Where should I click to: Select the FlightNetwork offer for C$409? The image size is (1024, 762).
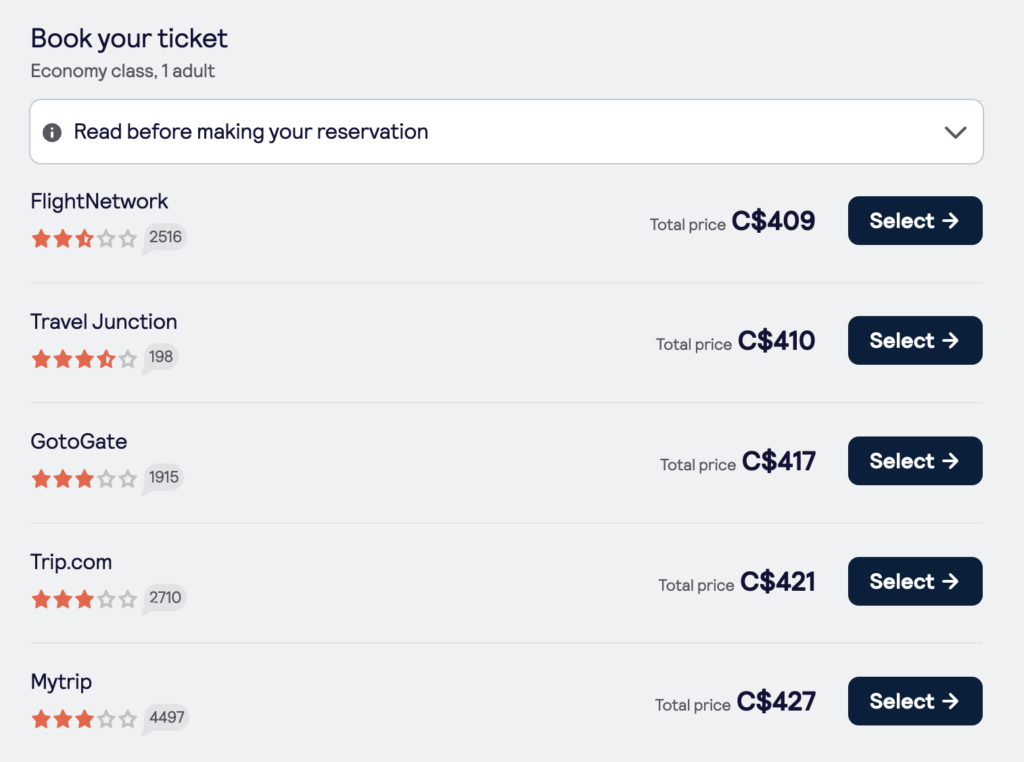[914, 220]
